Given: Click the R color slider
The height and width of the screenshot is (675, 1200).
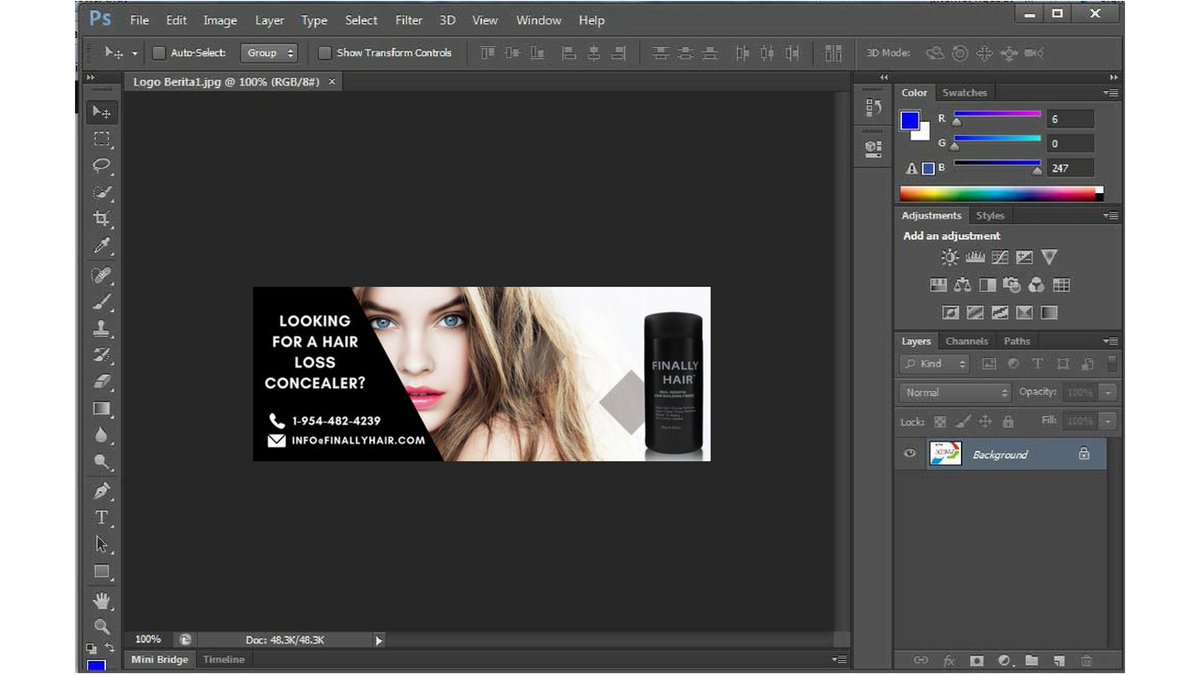Looking at the screenshot, I should [997, 116].
